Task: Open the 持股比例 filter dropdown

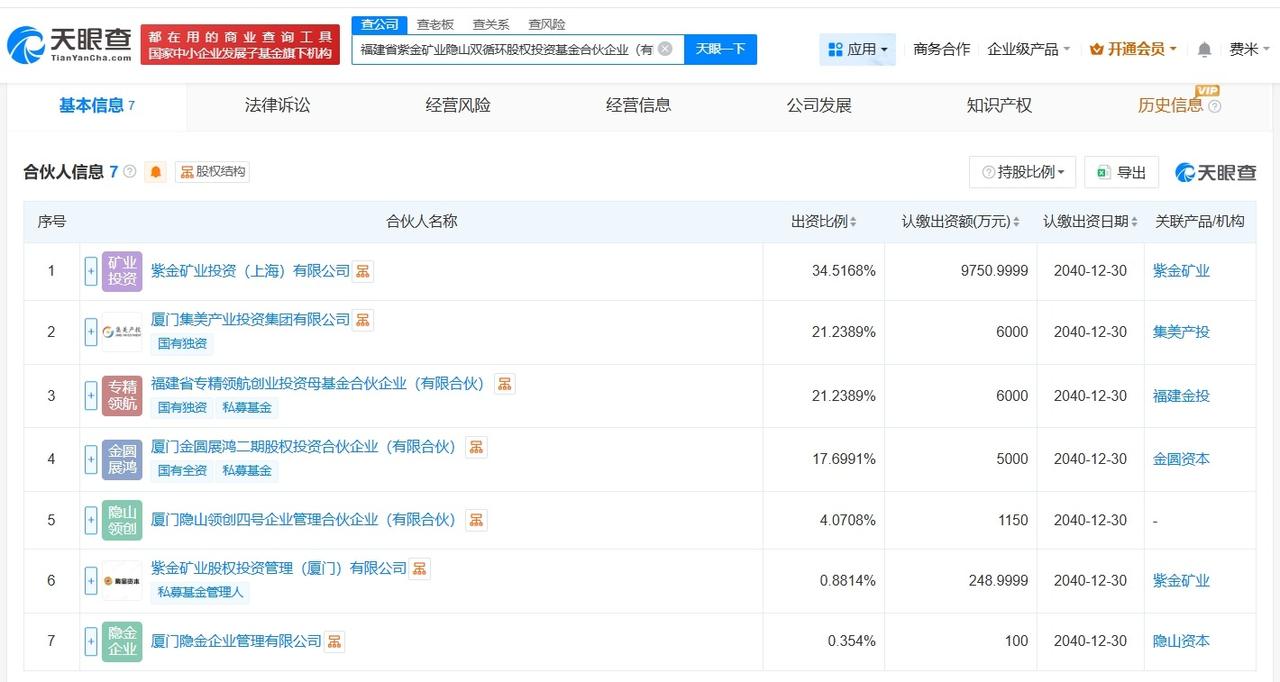Action: coord(1022,172)
